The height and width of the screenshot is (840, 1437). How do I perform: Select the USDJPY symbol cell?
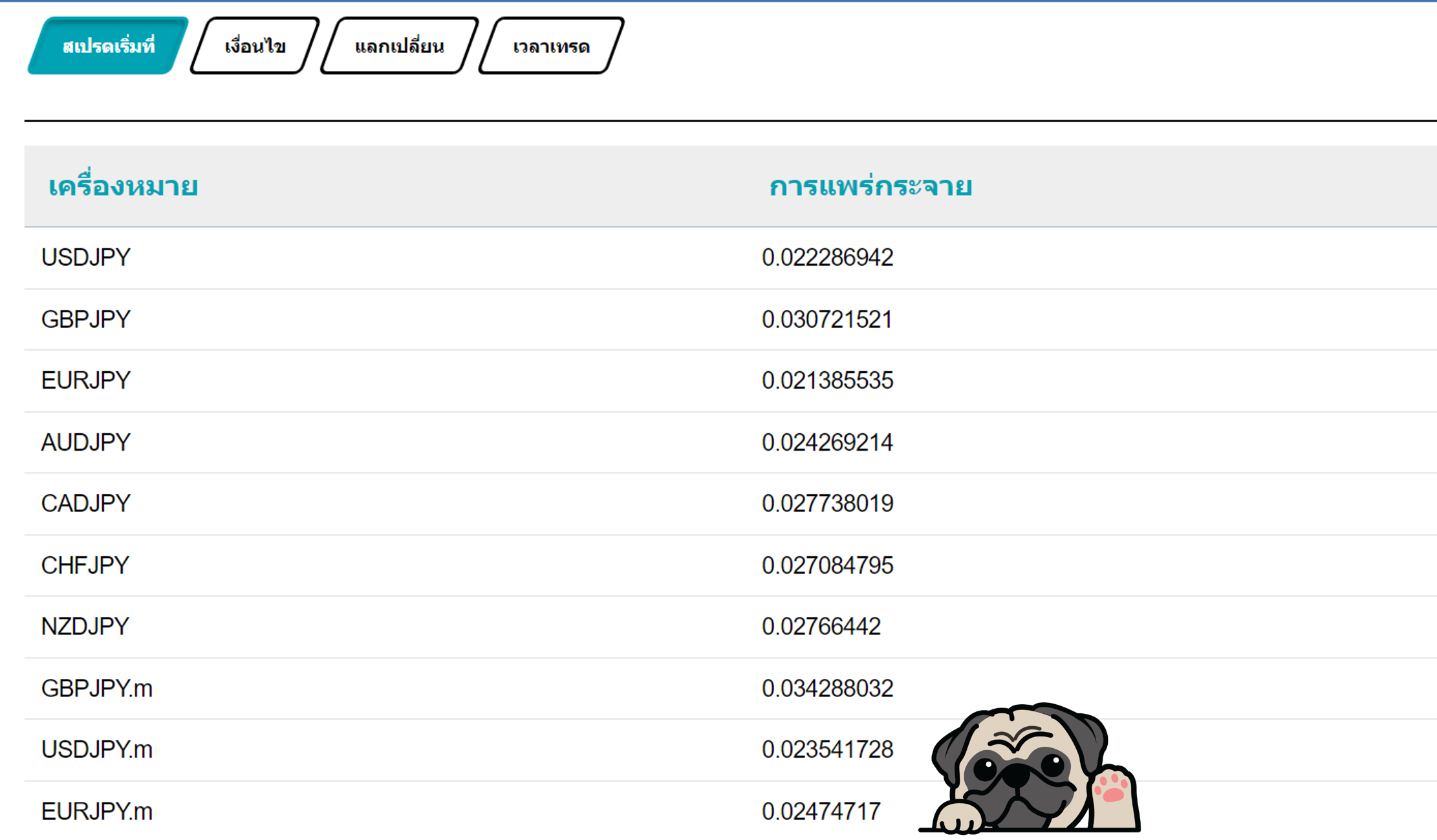point(86,257)
